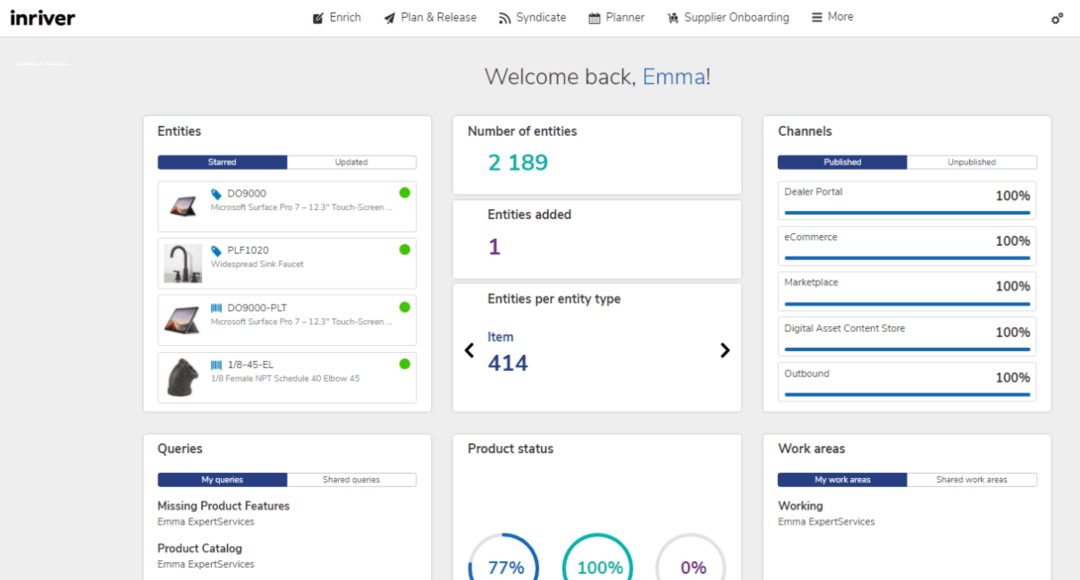Click the Emma name link in welcome message
This screenshot has width=1080, height=580.
point(675,76)
